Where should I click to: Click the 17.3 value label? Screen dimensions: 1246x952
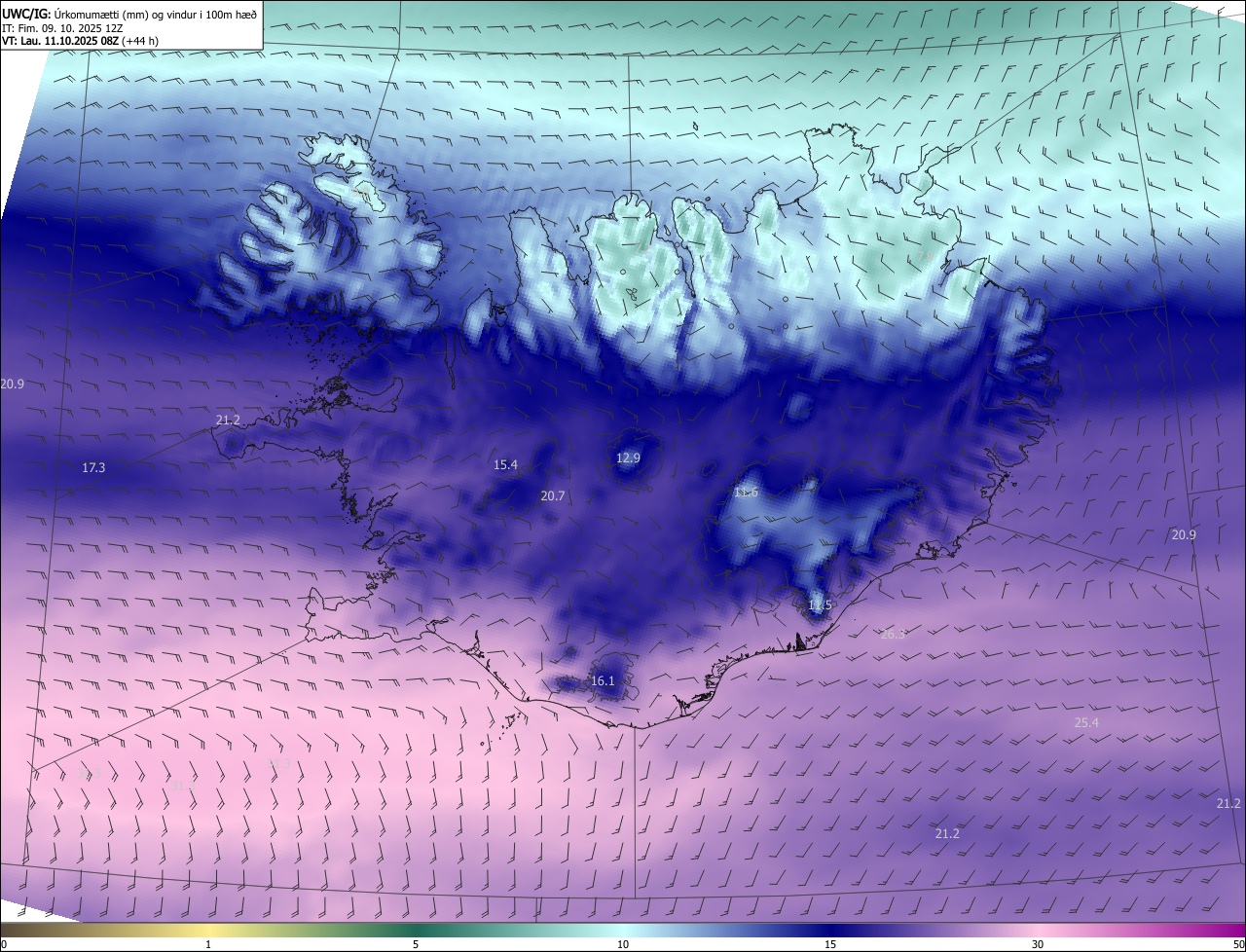(x=93, y=468)
